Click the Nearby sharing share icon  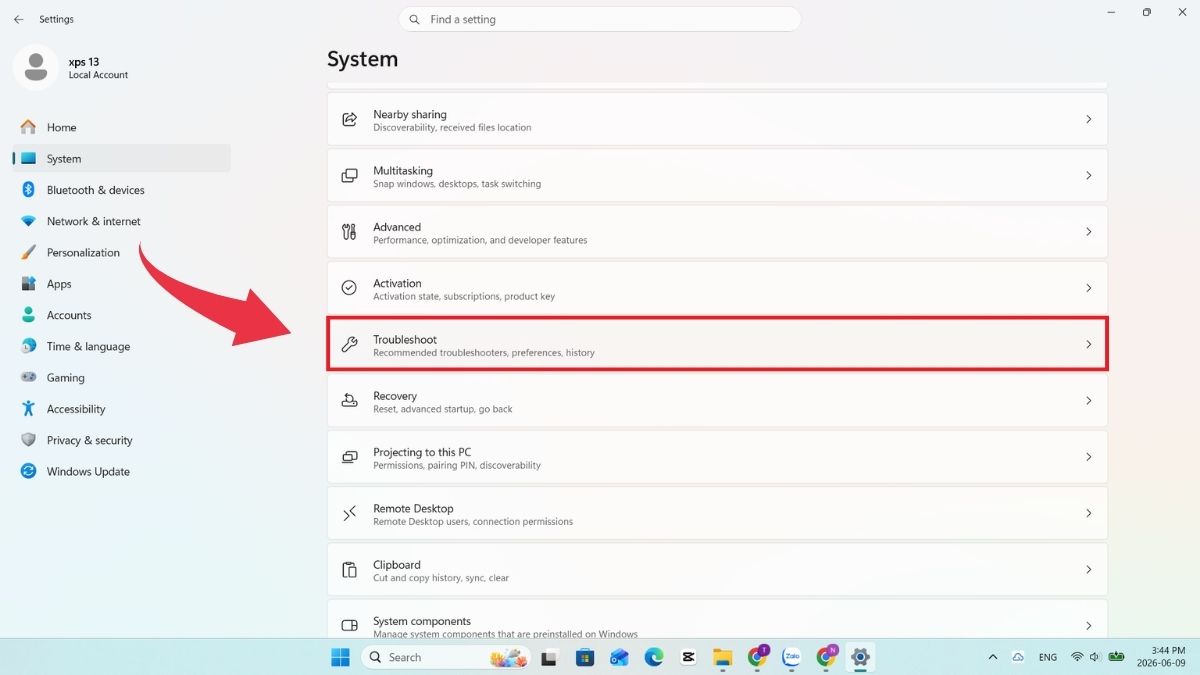pos(349,119)
